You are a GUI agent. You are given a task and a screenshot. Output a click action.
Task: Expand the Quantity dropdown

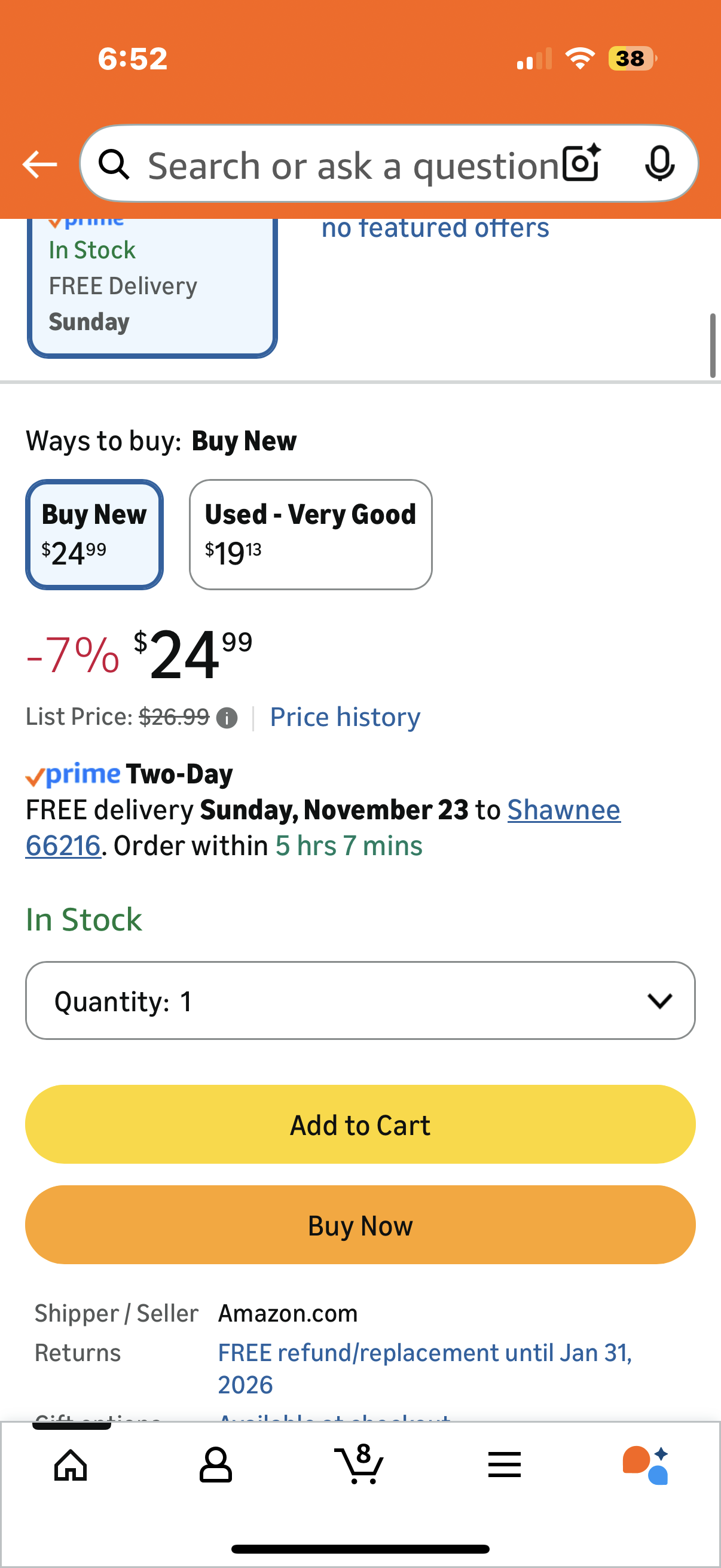coord(360,1000)
